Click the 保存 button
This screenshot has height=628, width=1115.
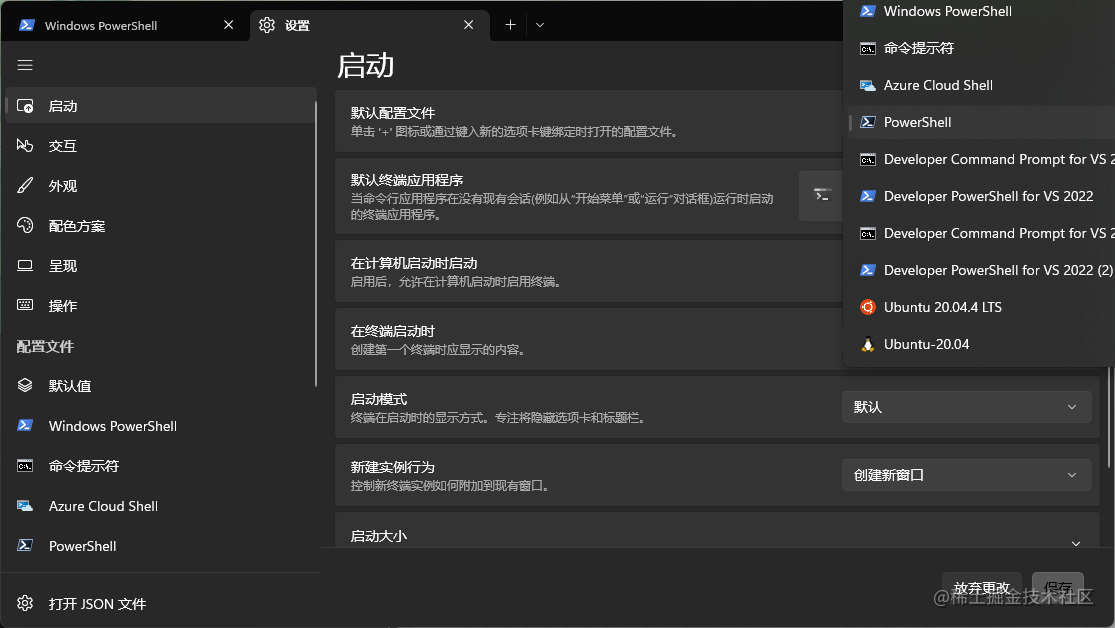click(x=1057, y=588)
